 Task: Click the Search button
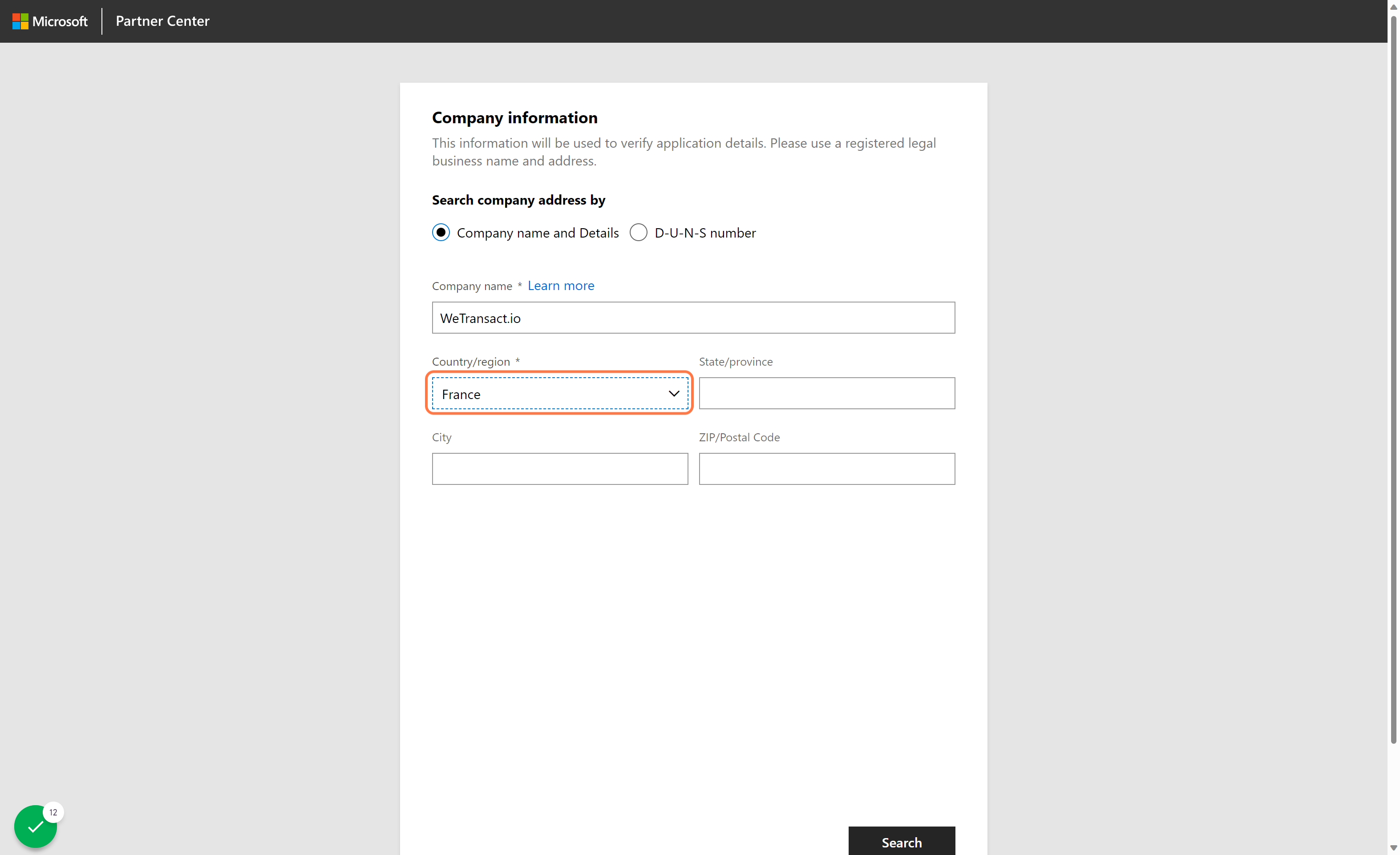coord(902,841)
